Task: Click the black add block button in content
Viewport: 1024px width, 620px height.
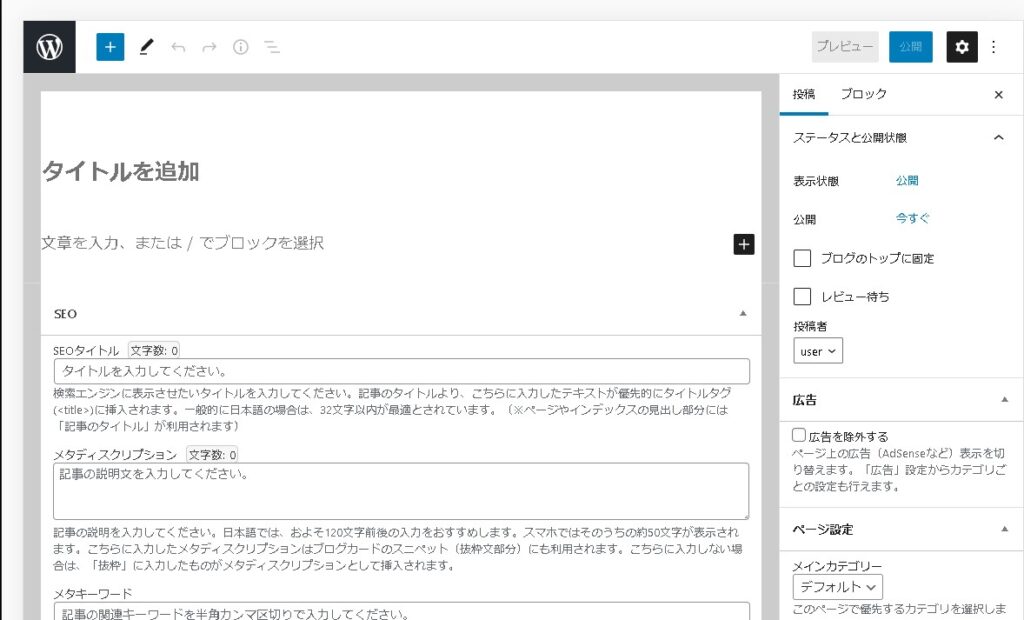Action: tap(743, 244)
